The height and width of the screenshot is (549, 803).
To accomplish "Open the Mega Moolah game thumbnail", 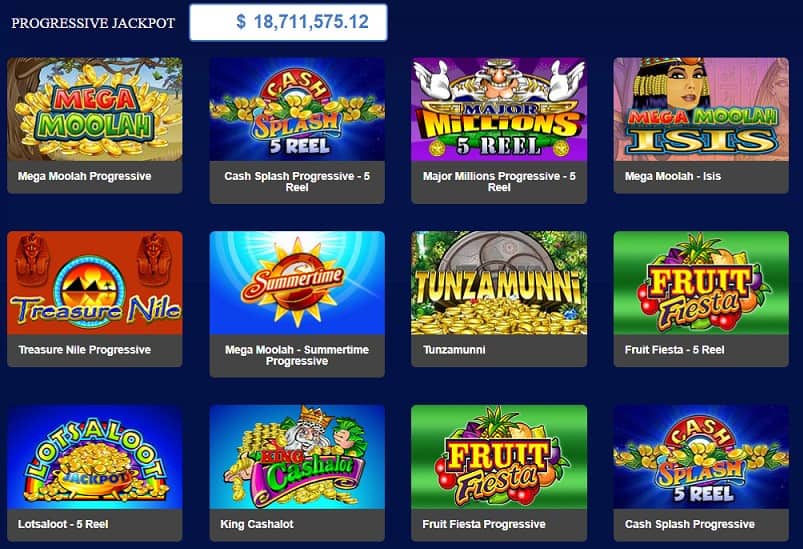I will (95, 109).
